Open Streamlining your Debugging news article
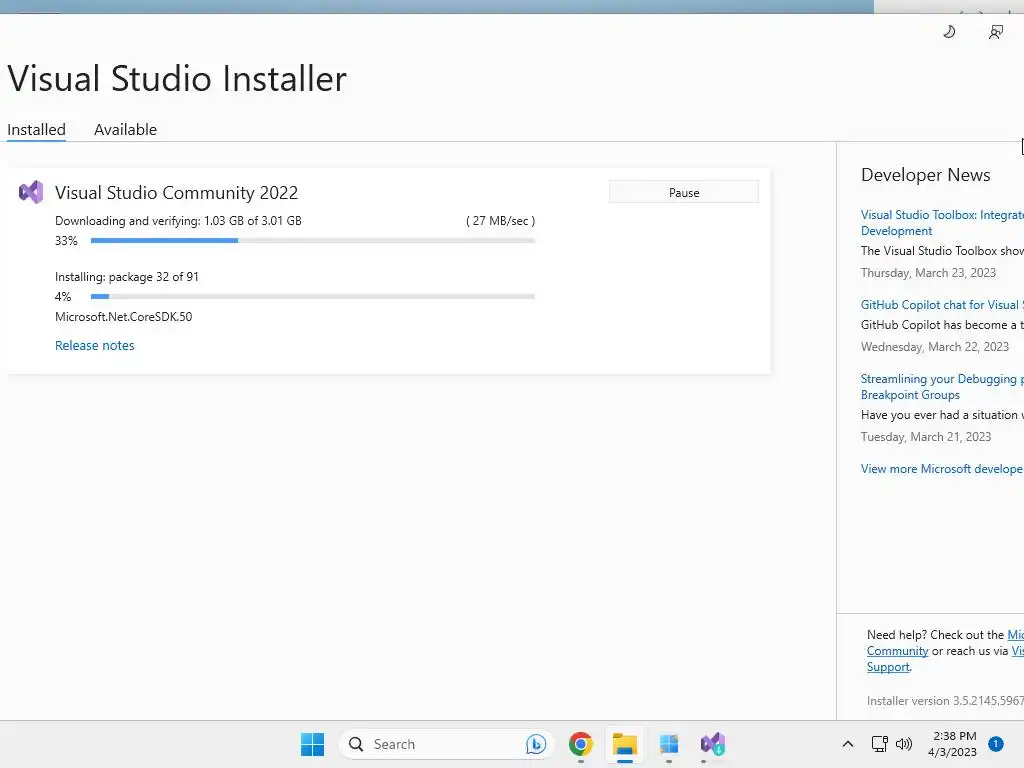This screenshot has height=768, width=1024. click(942, 387)
